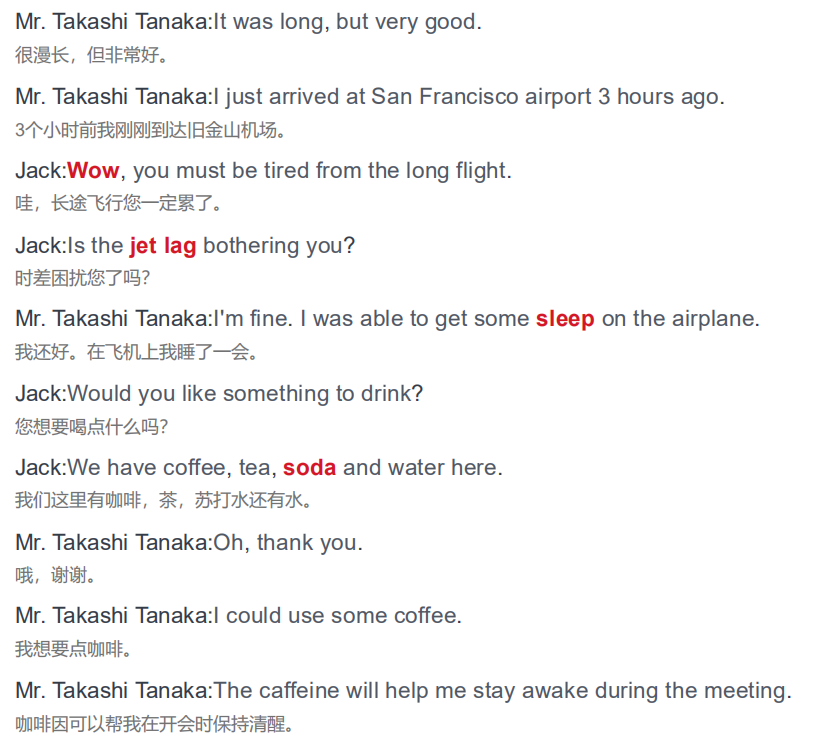Click the Chinese translation "哦，谢谢。"
This screenshot has width=828, height=737.
tap(55, 575)
